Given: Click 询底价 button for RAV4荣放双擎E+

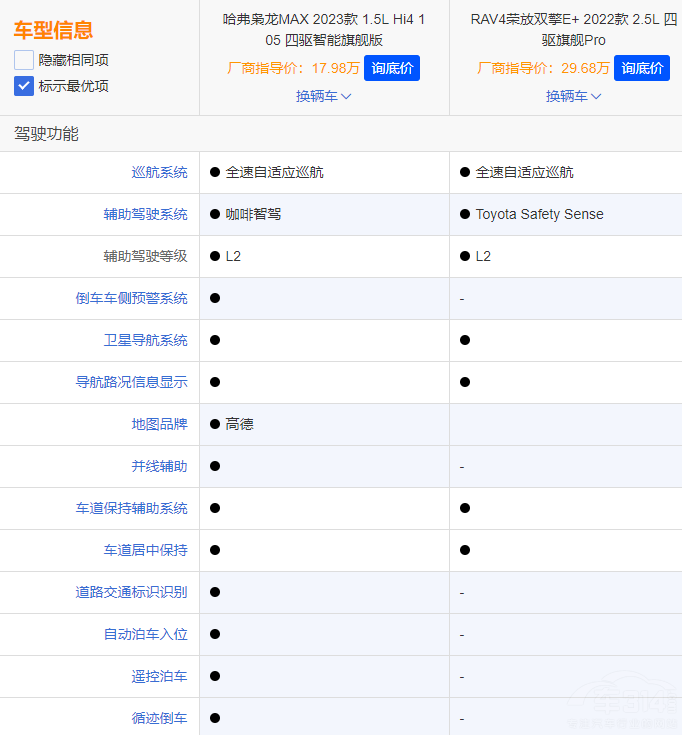Looking at the screenshot, I should point(641,68).
